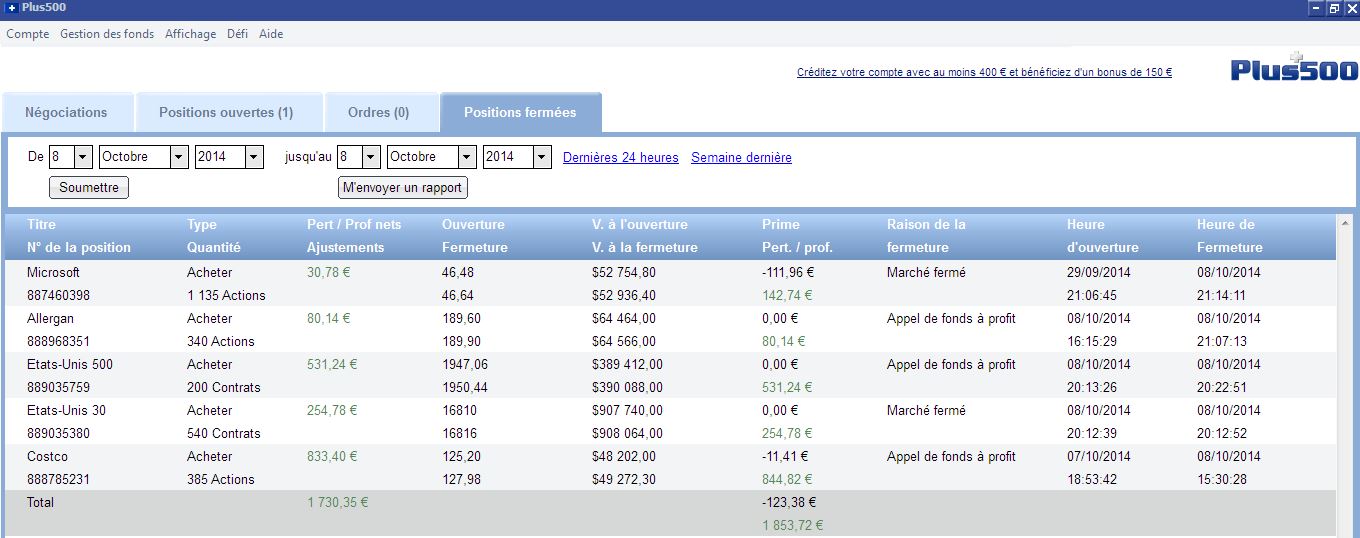Click the Soumettre button

tap(89, 187)
